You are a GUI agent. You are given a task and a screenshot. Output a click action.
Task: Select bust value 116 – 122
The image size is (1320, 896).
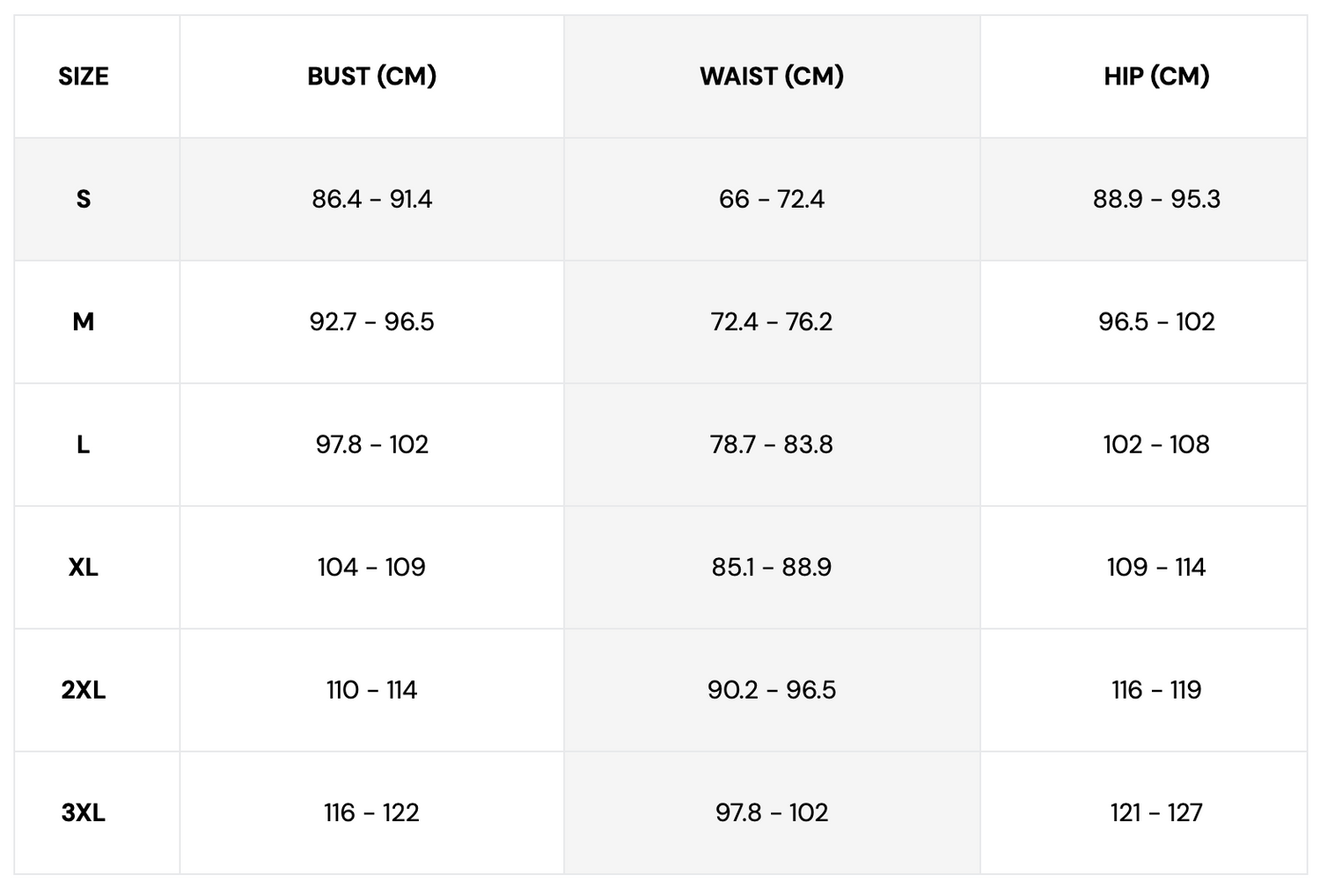371,812
